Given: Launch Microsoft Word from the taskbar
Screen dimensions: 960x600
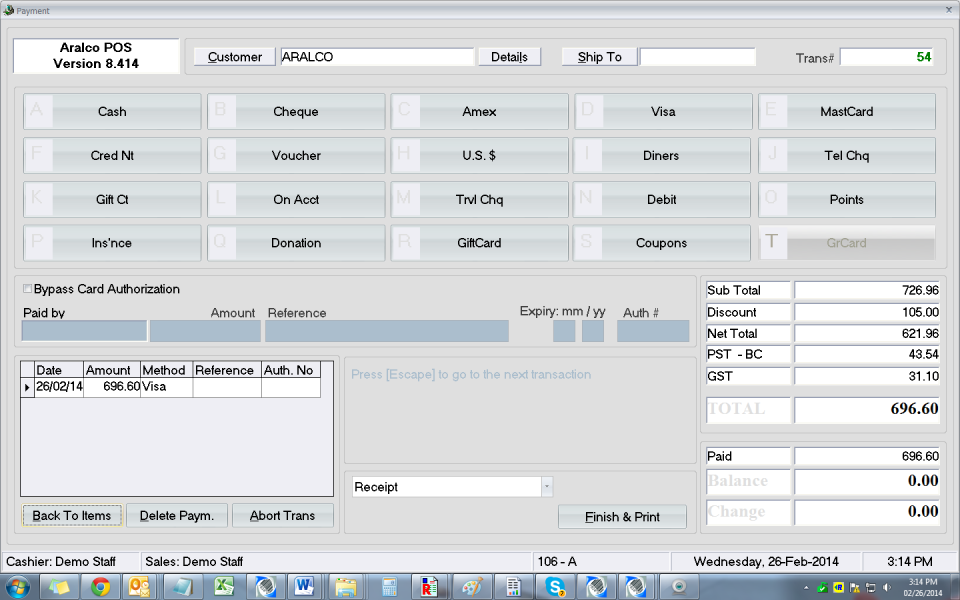Looking at the screenshot, I should [304, 587].
